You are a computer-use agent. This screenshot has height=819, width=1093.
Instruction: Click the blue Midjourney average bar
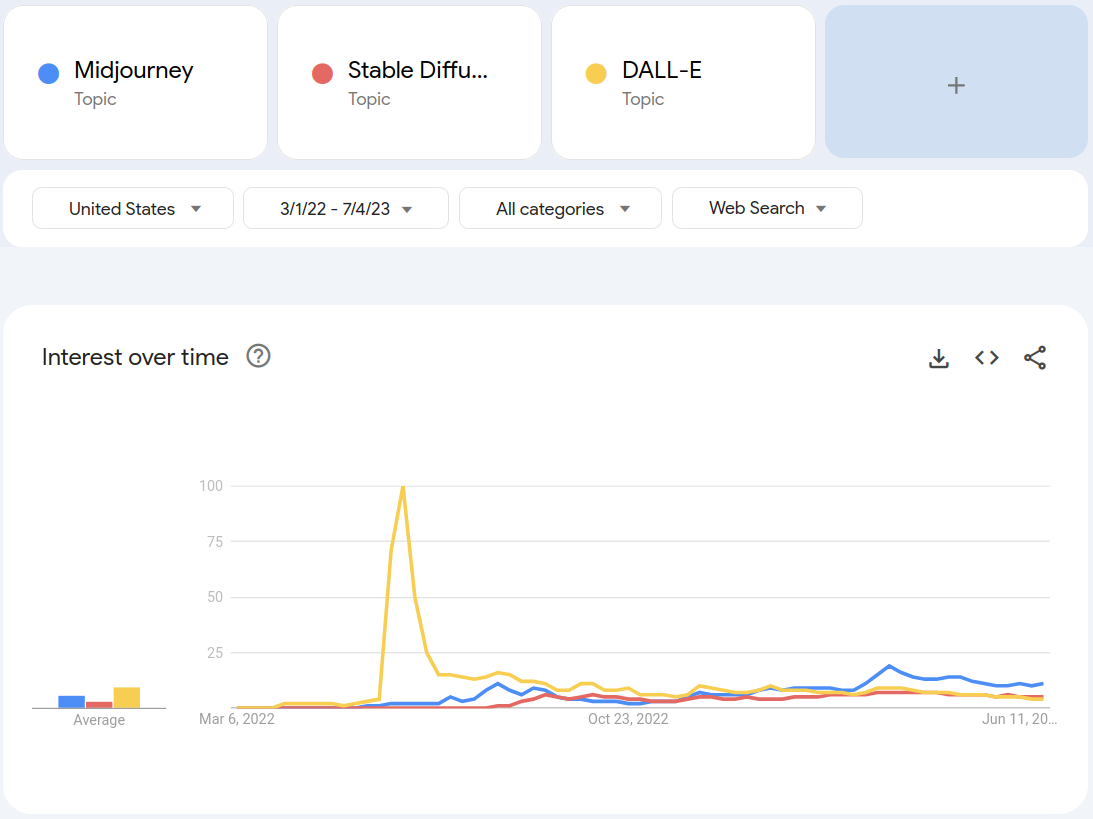(71, 702)
